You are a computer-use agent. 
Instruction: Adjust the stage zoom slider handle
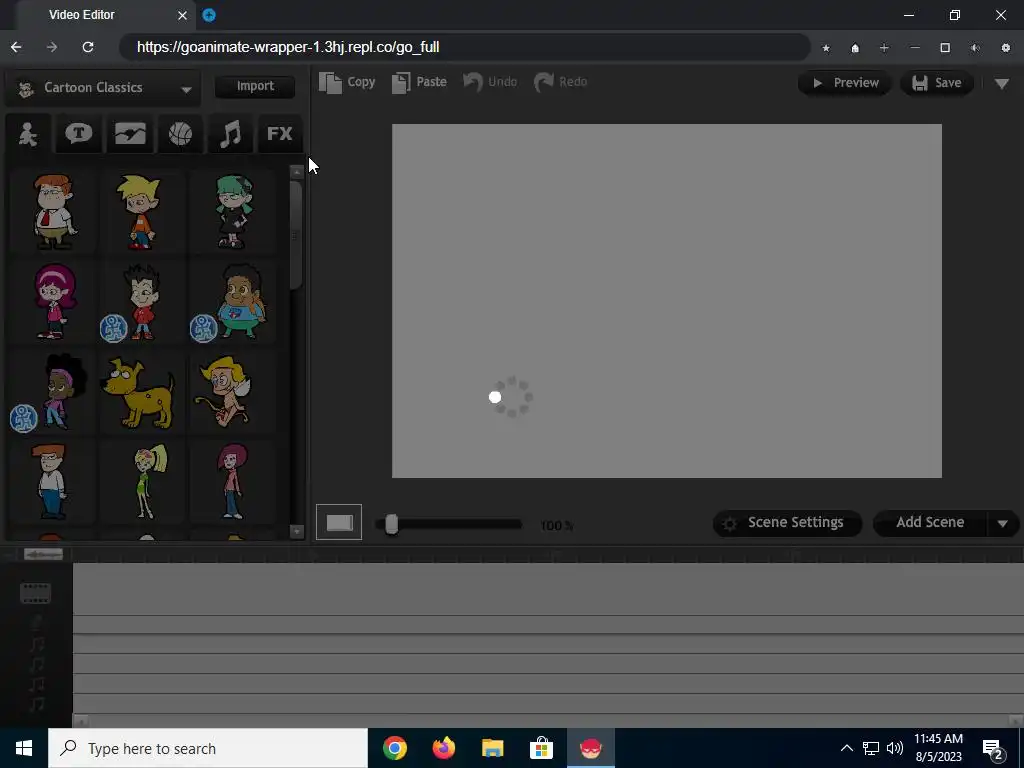click(x=391, y=524)
